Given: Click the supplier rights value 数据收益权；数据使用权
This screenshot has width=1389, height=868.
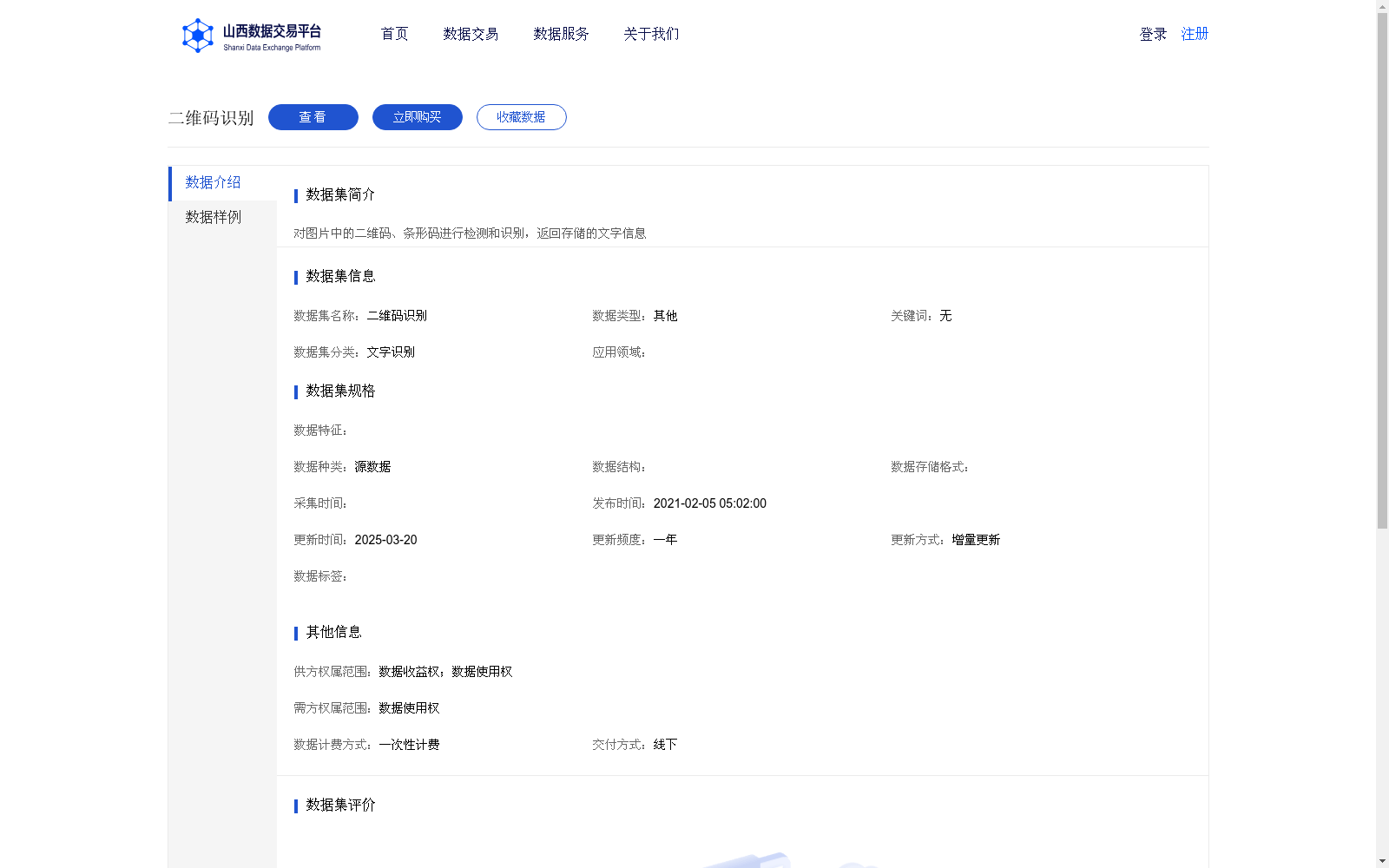Looking at the screenshot, I should click(x=445, y=672).
